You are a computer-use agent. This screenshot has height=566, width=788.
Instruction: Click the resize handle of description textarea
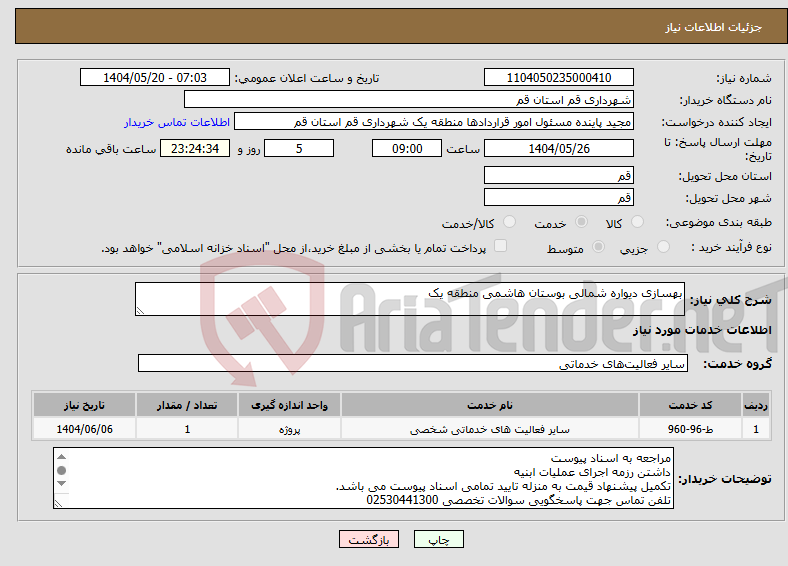click(140, 311)
